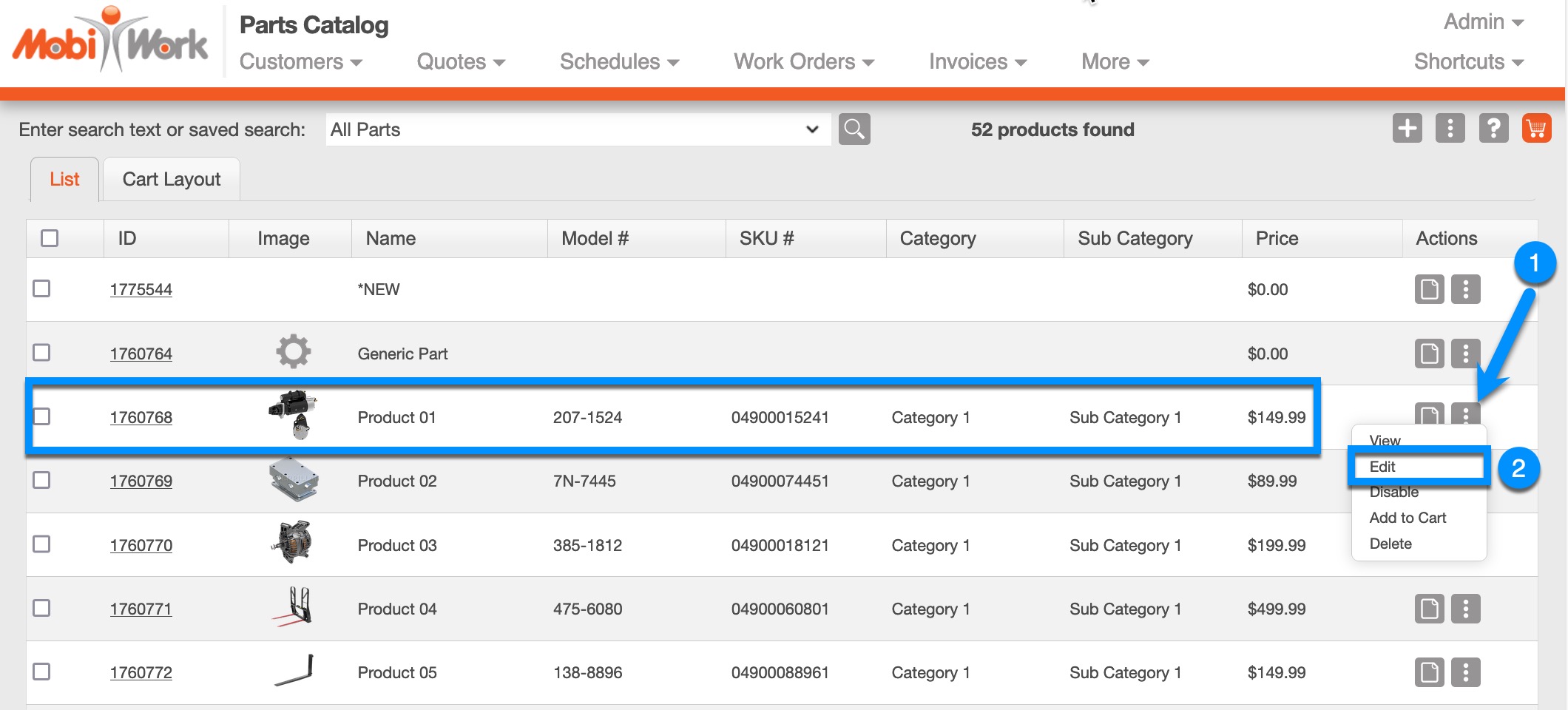Expand the Admin account dropdown

(1483, 22)
